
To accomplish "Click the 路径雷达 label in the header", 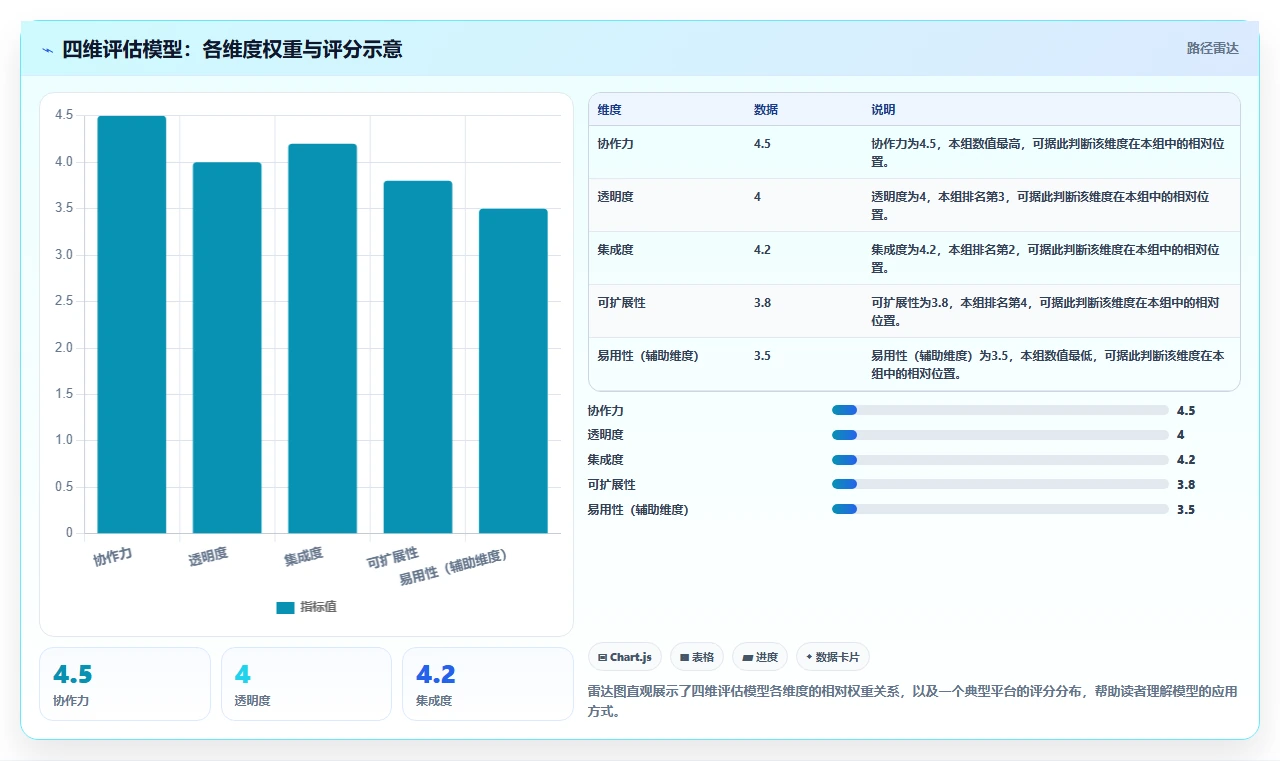I will 1212,48.
